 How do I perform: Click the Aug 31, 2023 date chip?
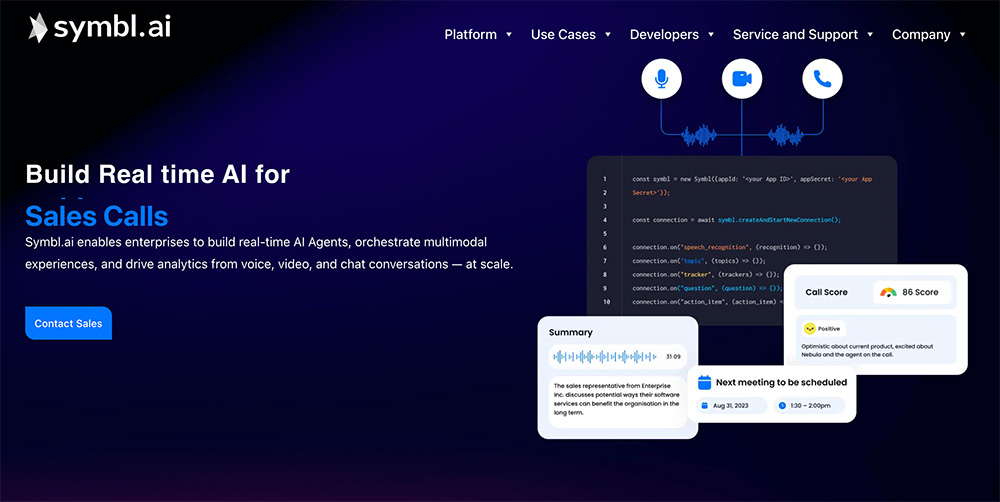pyautogui.click(x=732, y=406)
